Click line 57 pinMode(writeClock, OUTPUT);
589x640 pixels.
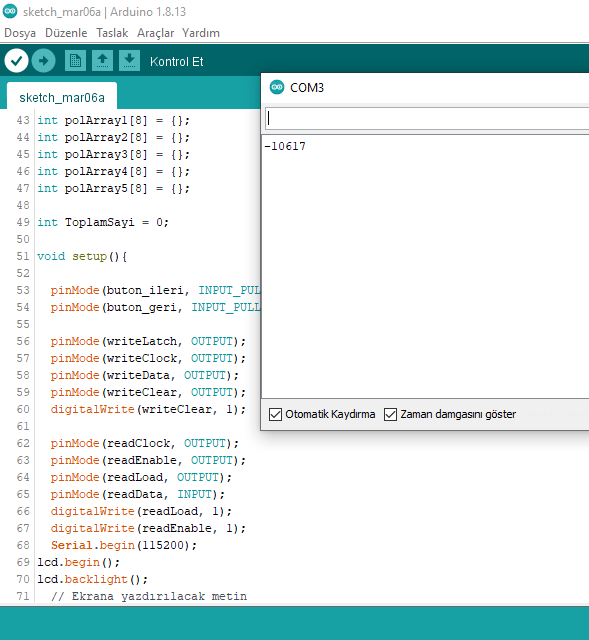pyautogui.click(x=148, y=358)
